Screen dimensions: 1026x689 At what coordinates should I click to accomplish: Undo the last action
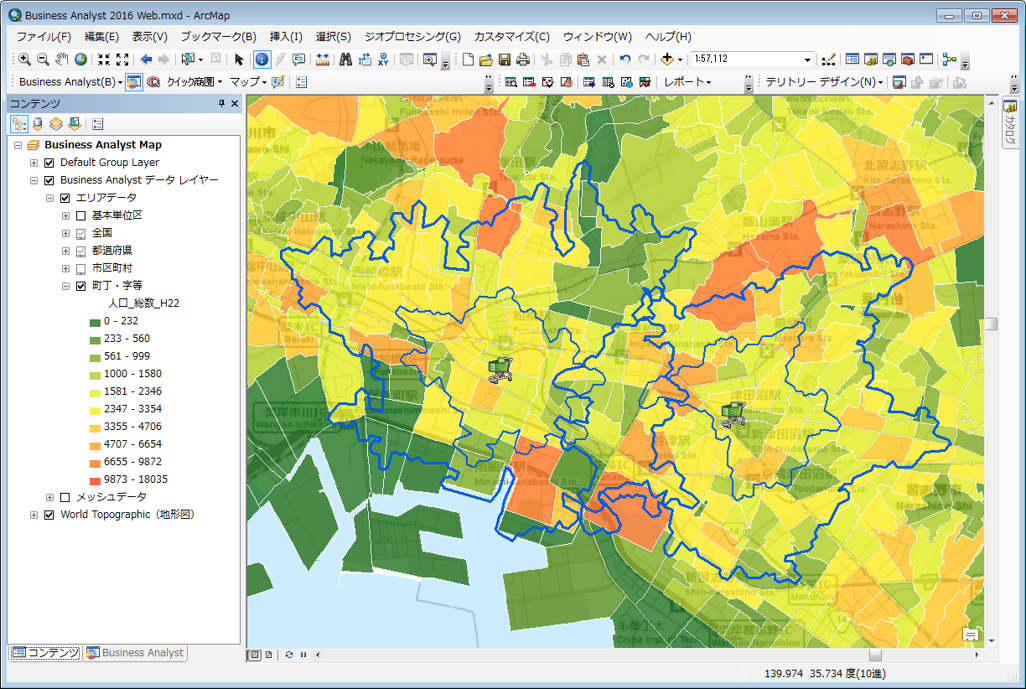point(625,60)
